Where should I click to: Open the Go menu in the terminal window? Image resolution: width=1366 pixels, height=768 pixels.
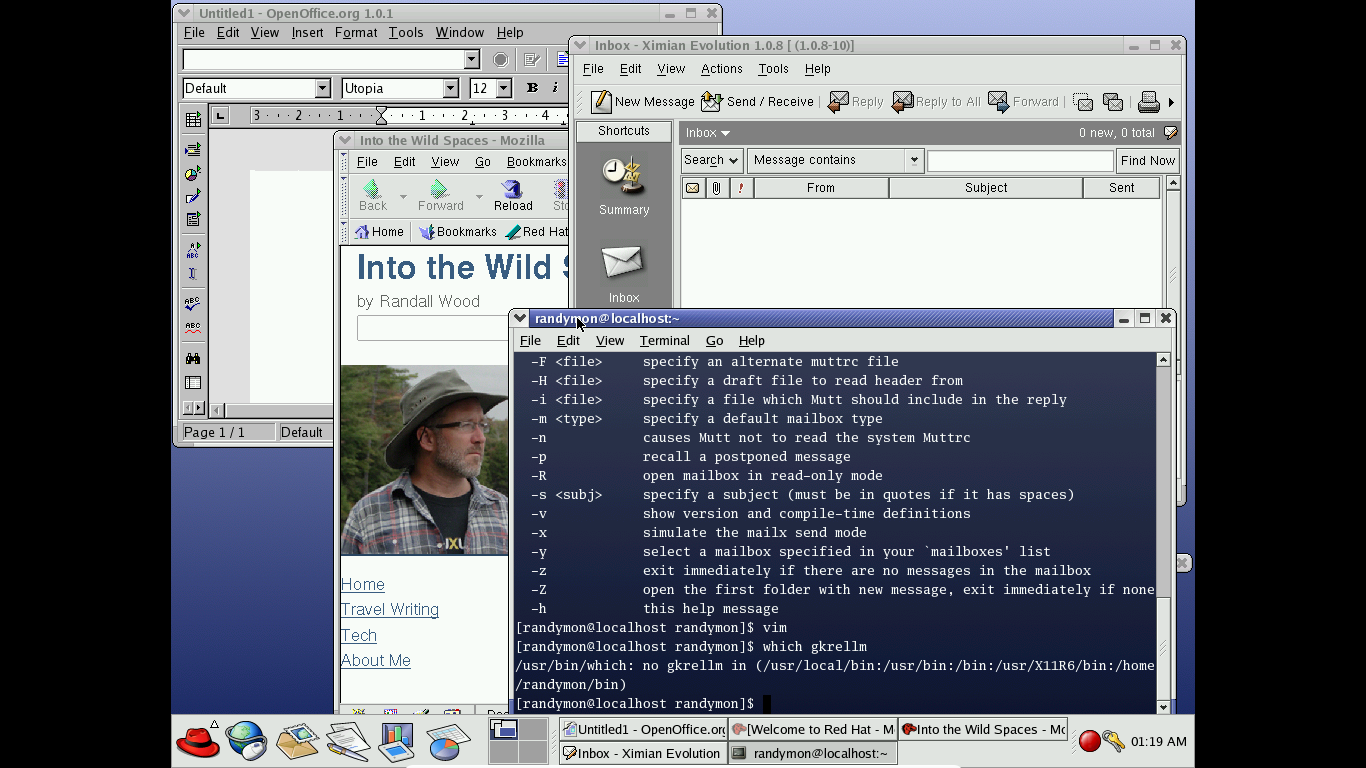pos(714,341)
